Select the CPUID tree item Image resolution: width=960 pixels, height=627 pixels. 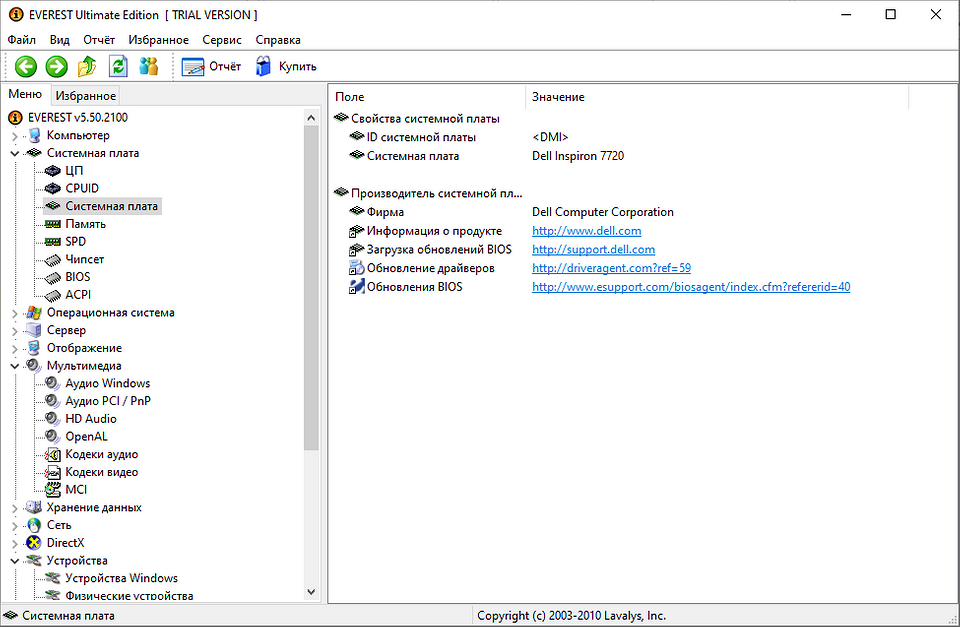(x=82, y=188)
